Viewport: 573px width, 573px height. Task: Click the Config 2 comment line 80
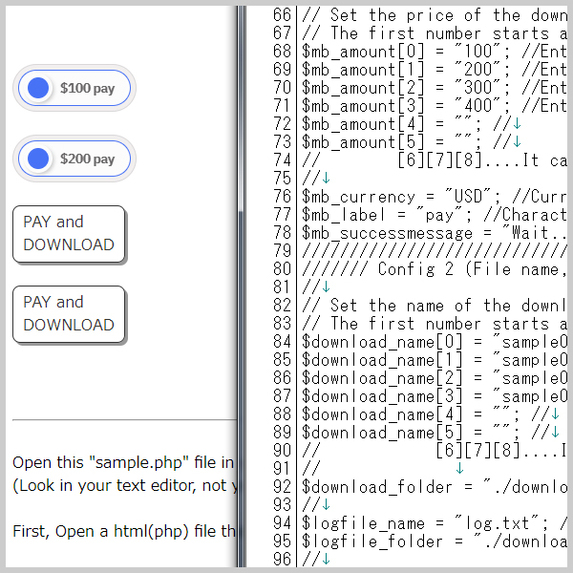(434, 269)
